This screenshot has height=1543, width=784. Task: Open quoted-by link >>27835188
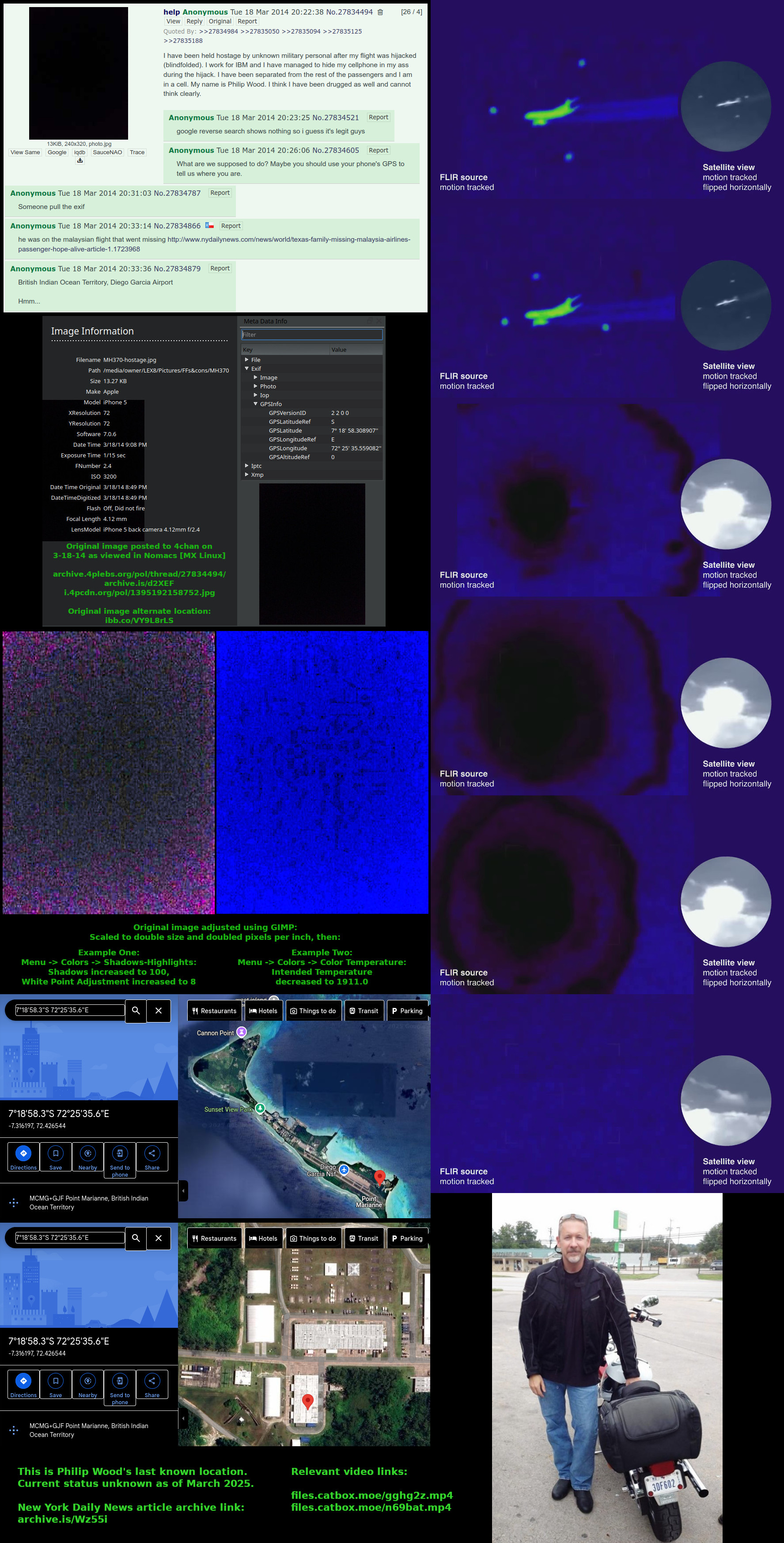point(183,41)
